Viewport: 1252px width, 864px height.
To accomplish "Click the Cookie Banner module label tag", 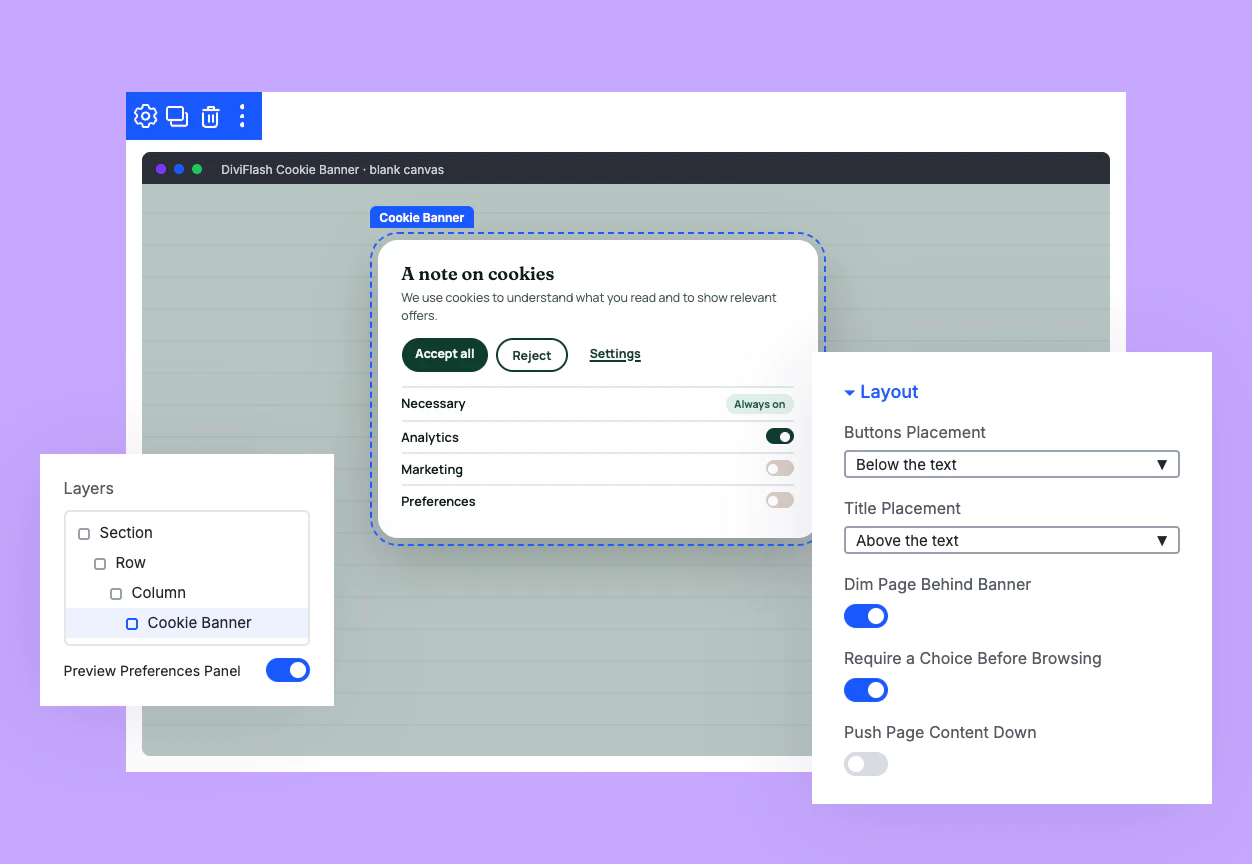I will pos(422,217).
